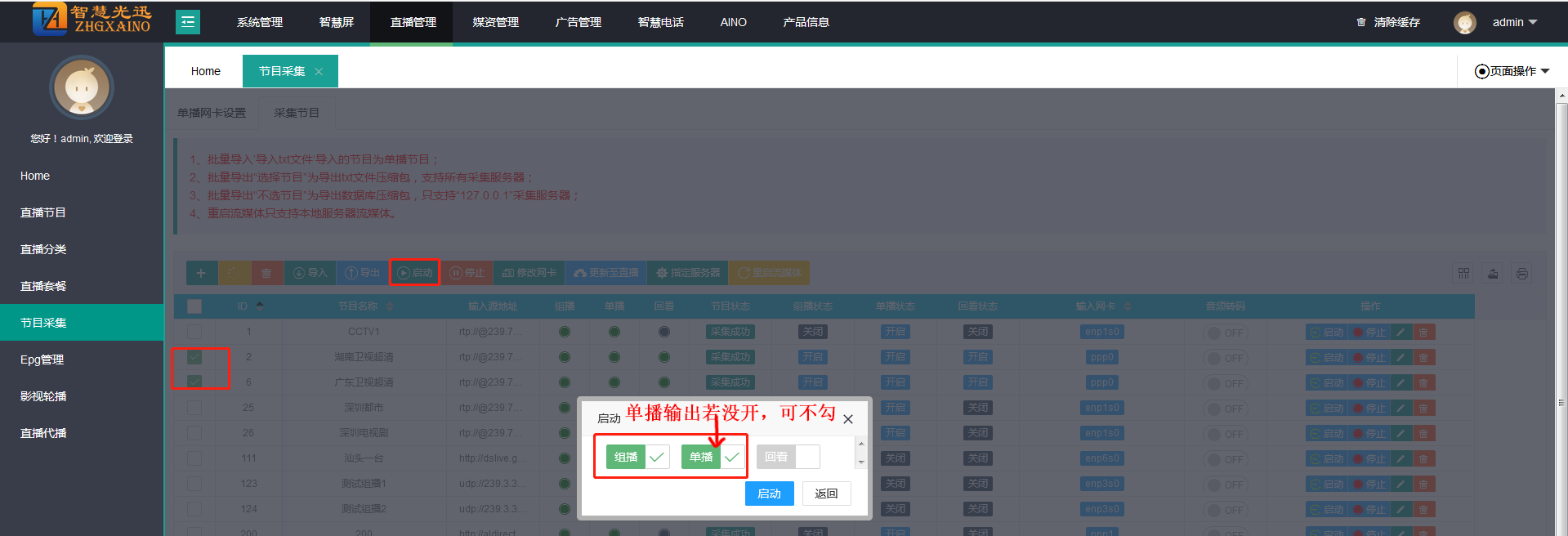Uncheck the 单播 checkbox in dialog
This screenshot has height=536, width=1568.
click(731, 457)
